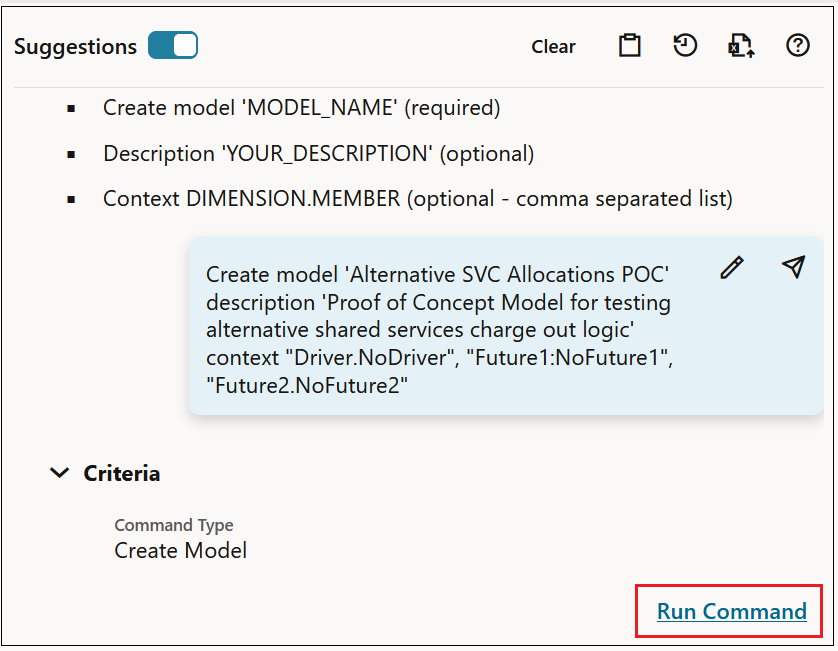
Task: Click the 'Alternative SVC Allocations POC' message line
Action: (437, 275)
